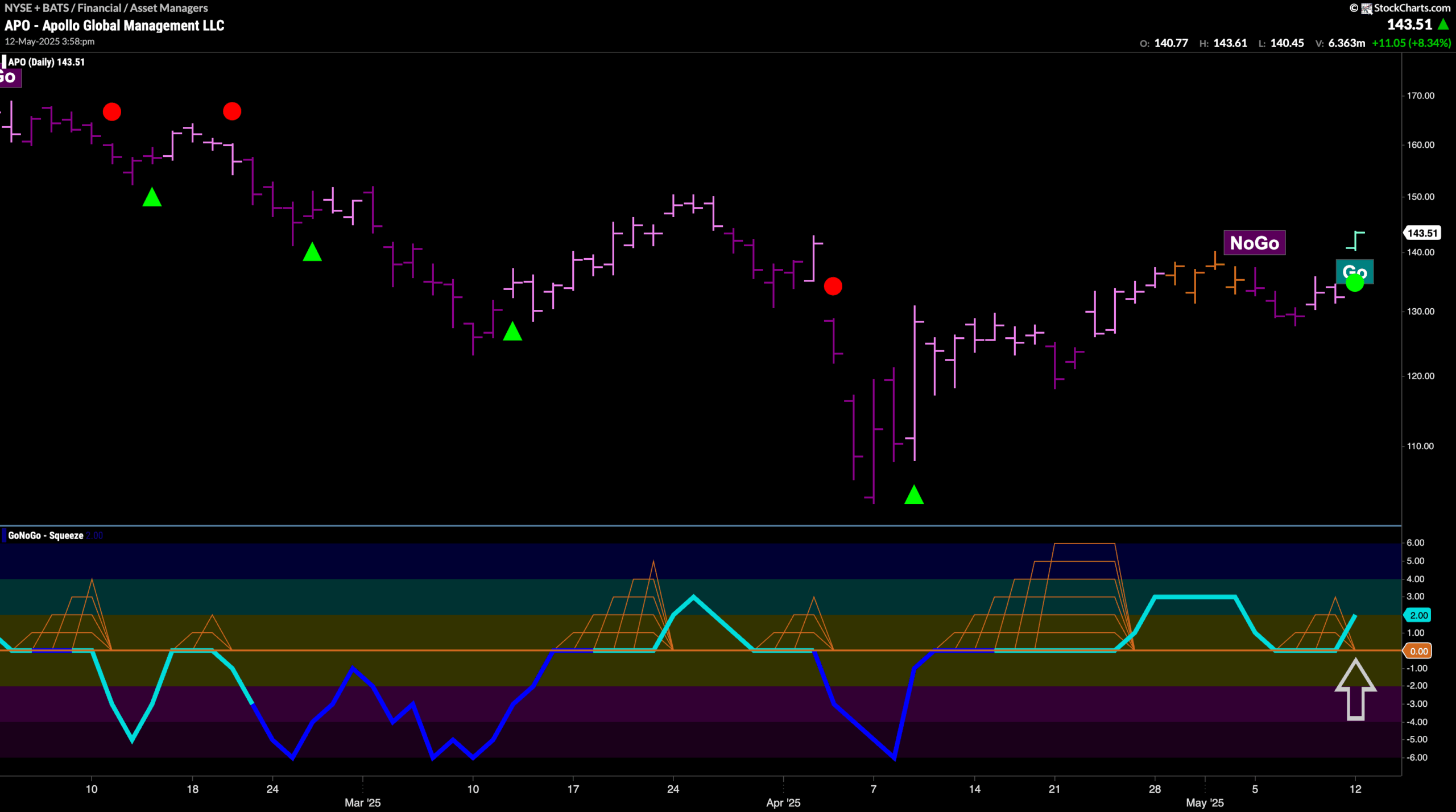The image size is (1456, 812).
Task: Click the 6.00 oscillator axis label
Action: 1416,543
